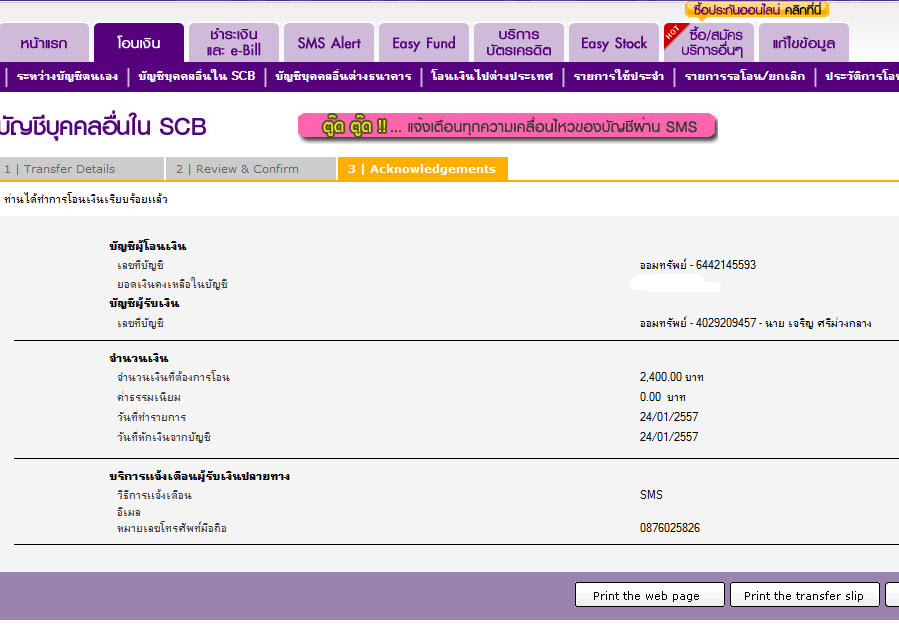Click the จำนวนเงินที่ต้องการโอน label
This screenshot has width=899, height=625.
click(173, 377)
